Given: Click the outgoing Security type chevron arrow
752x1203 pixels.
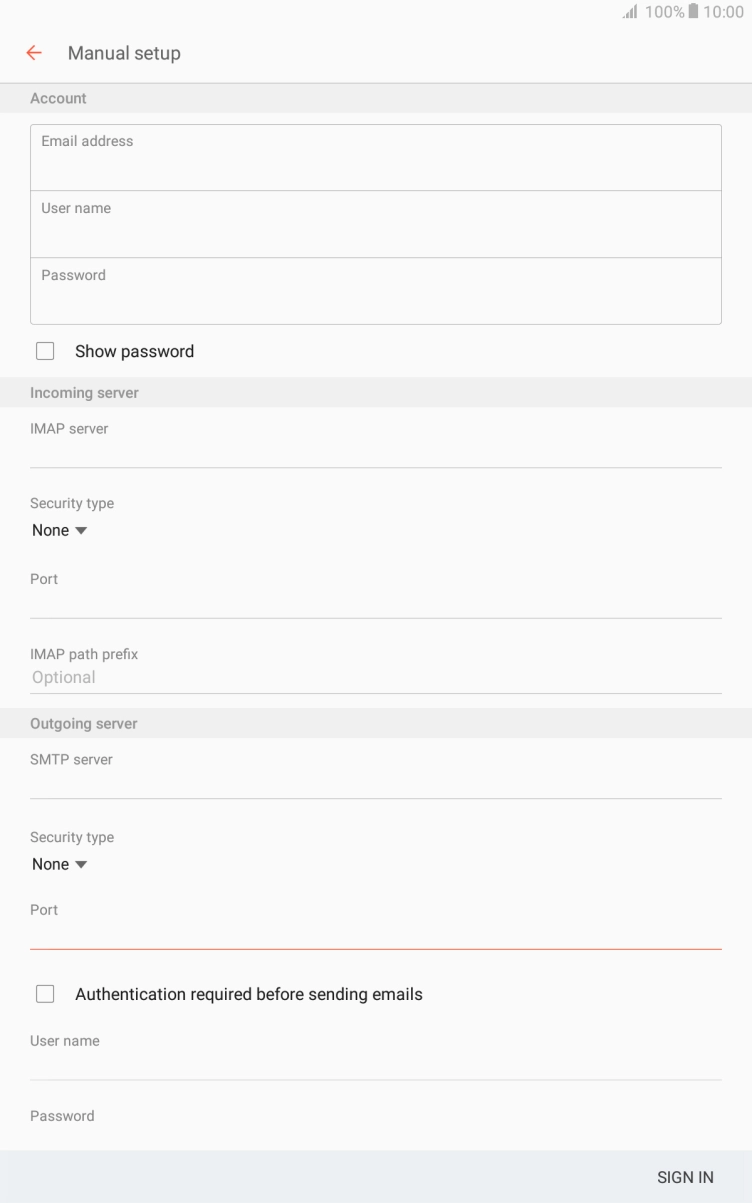Looking at the screenshot, I should pyautogui.click(x=82, y=864).
